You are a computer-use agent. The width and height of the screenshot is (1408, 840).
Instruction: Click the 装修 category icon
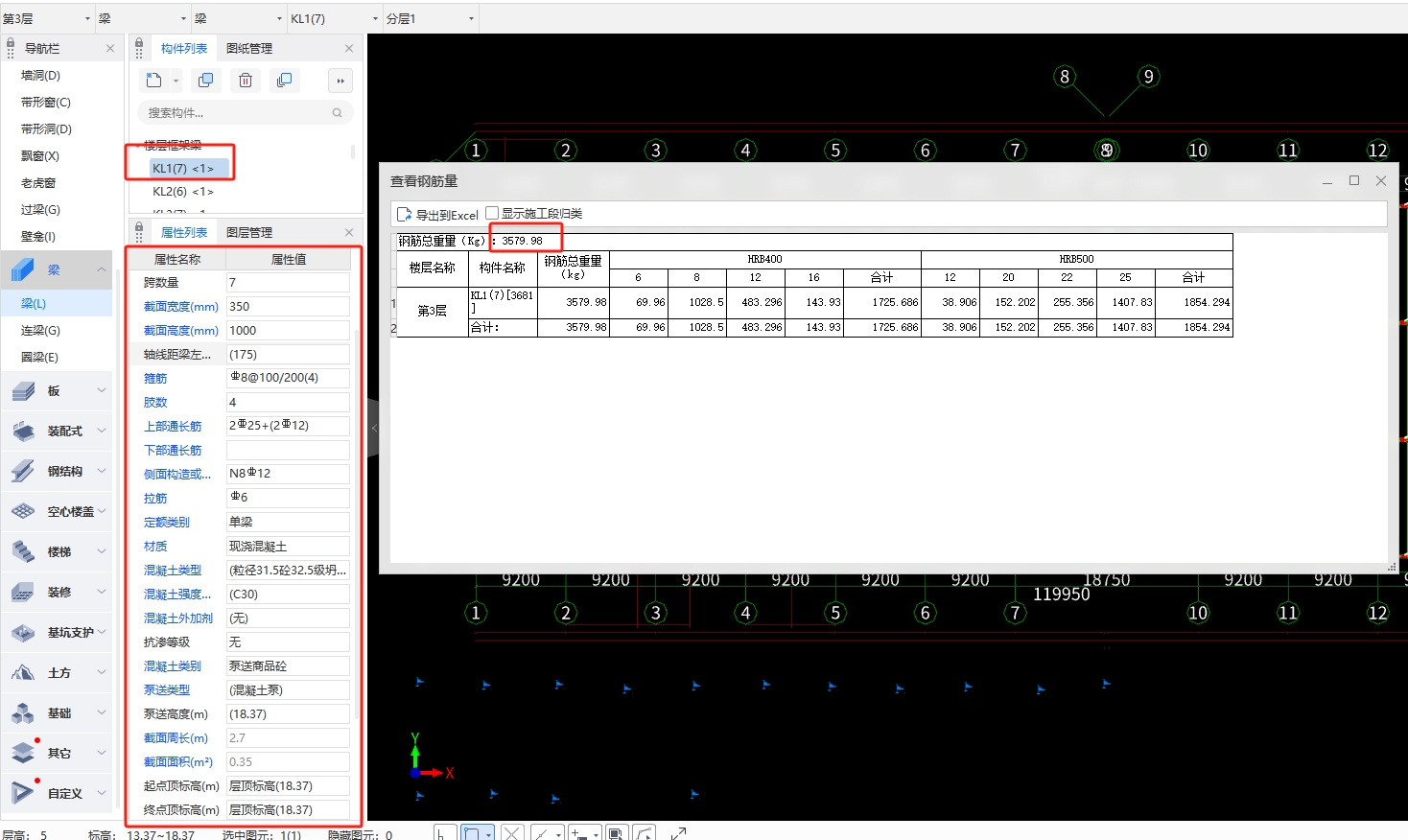(23, 593)
